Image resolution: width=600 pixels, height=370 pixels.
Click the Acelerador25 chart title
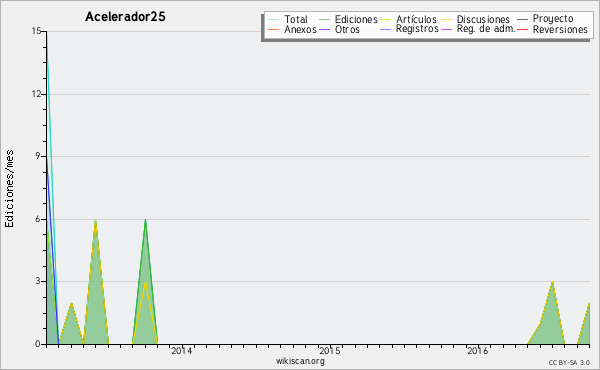(125, 17)
